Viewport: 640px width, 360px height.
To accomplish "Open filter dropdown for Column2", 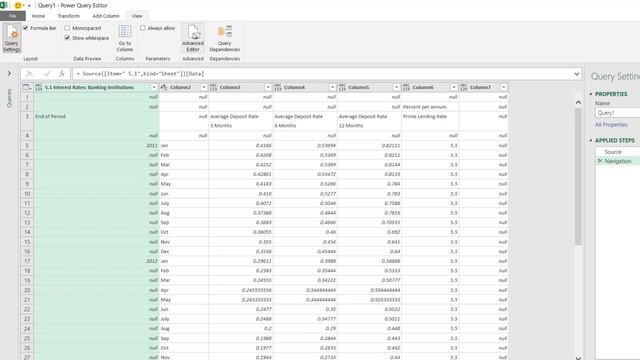I will click(204, 87).
